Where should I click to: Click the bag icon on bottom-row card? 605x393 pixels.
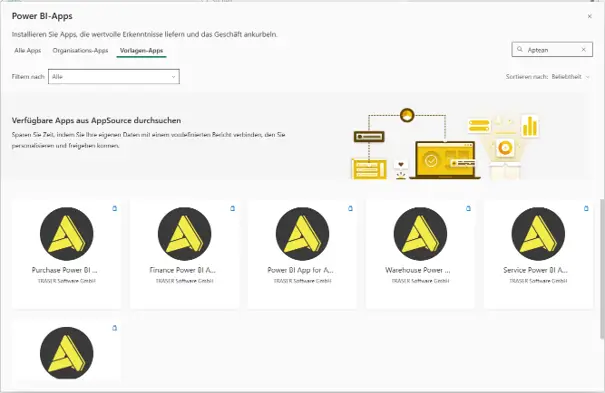pyautogui.click(x=115, y=328)
